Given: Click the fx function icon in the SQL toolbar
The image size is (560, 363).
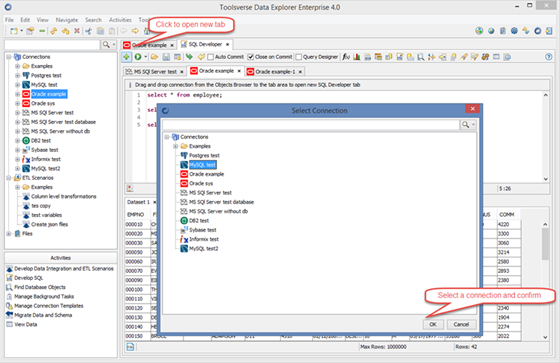Looking at the screenshot, I should point(346,57).
